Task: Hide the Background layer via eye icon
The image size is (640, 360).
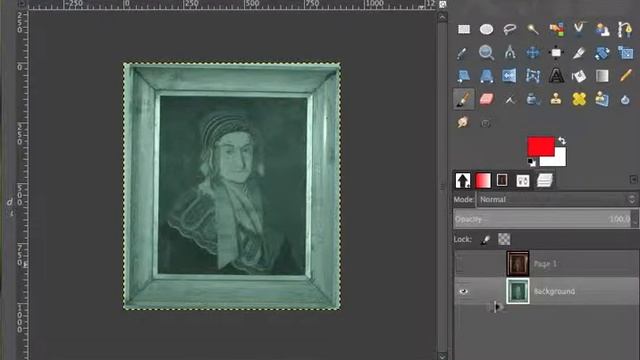Action: coord(463,291)
